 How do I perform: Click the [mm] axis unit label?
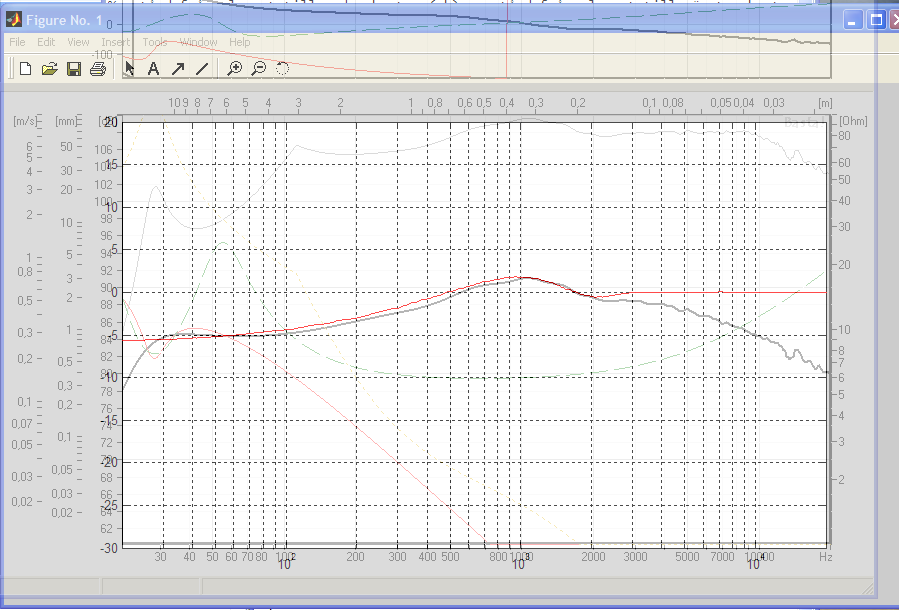click(x=66, y=121)
